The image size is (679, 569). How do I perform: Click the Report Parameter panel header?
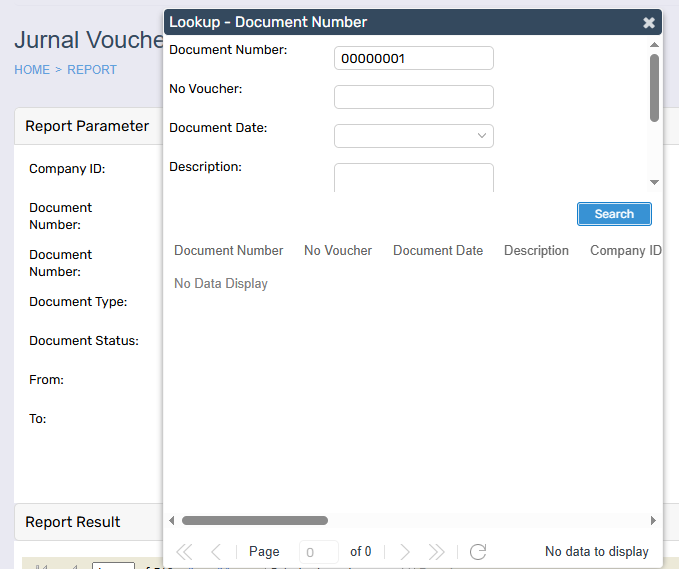click(89, 126)
